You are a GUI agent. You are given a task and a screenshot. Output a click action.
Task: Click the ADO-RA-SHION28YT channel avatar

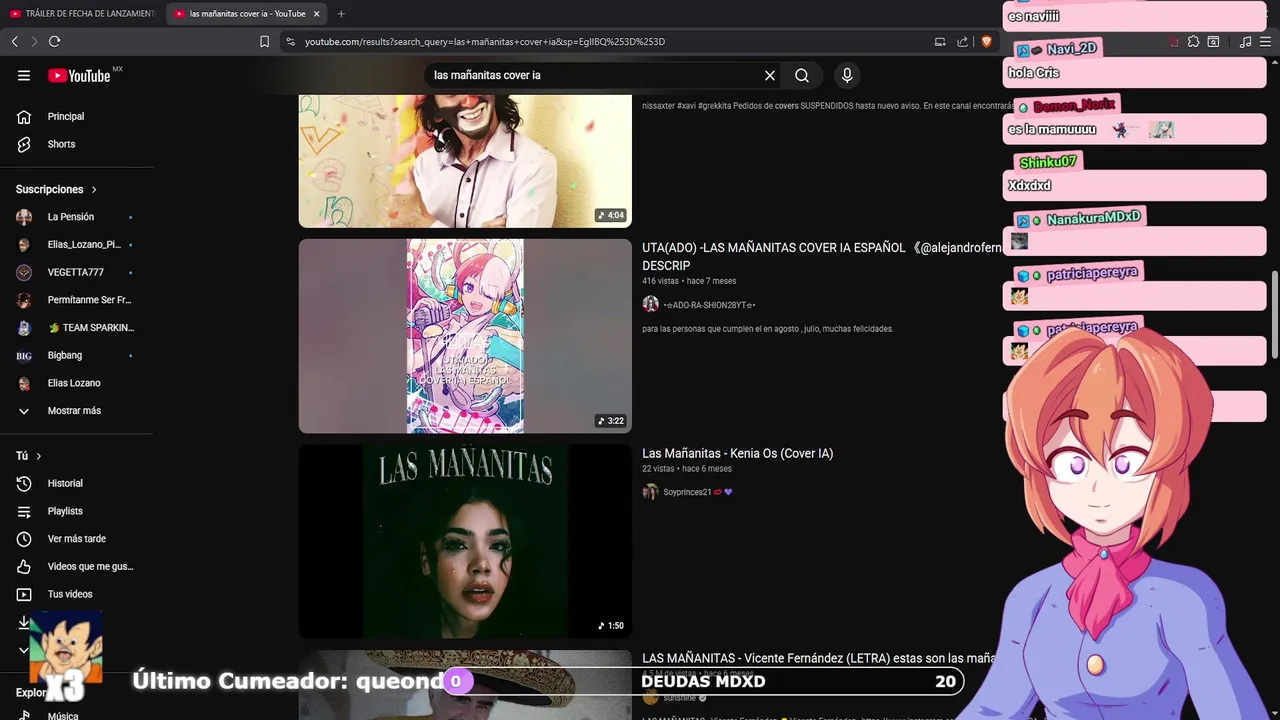pos(650,304)
